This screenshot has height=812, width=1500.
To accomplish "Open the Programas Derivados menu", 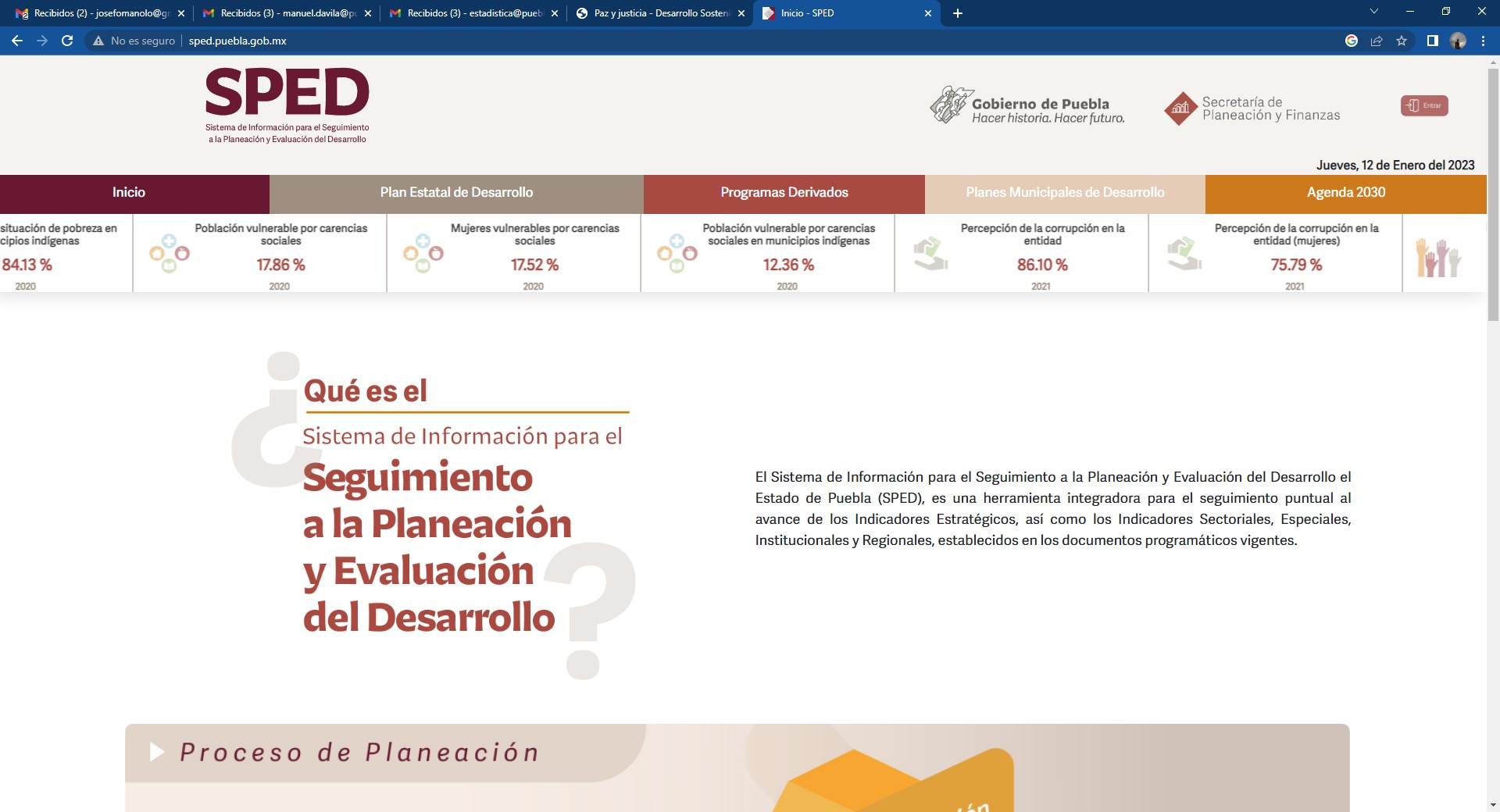I will [x=784, y=193].
